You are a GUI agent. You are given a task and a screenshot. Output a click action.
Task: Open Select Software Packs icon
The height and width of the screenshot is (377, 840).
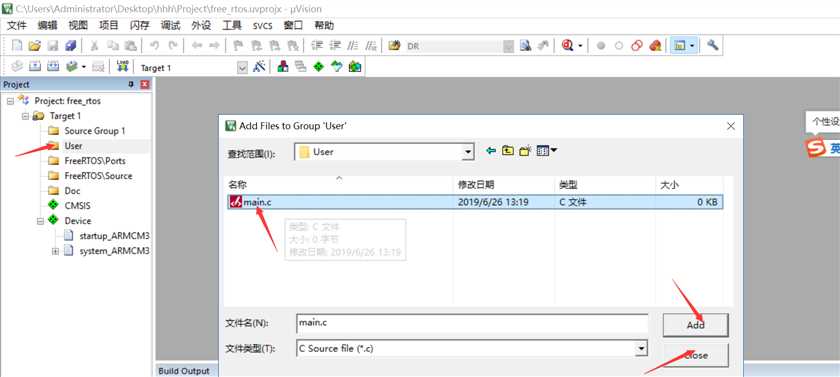tap(336, 66)
